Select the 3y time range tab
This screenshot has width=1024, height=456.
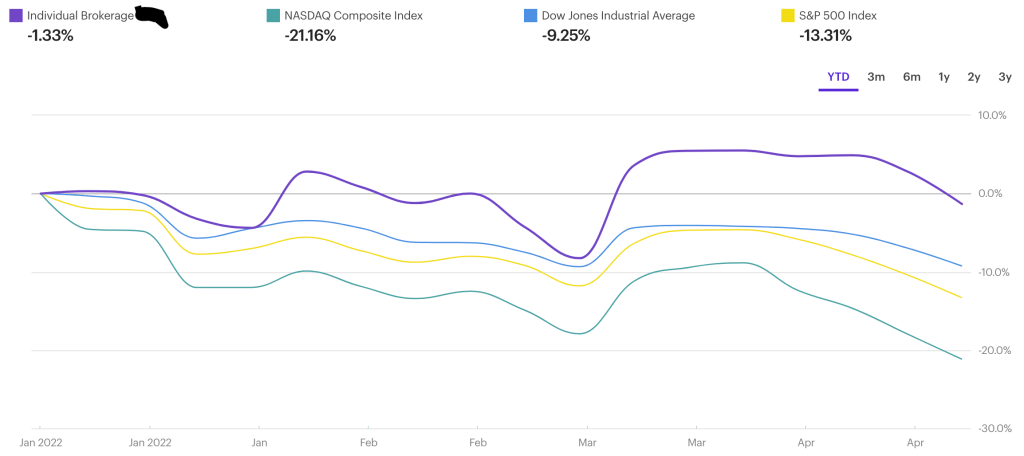click(x=1004, y=77)
